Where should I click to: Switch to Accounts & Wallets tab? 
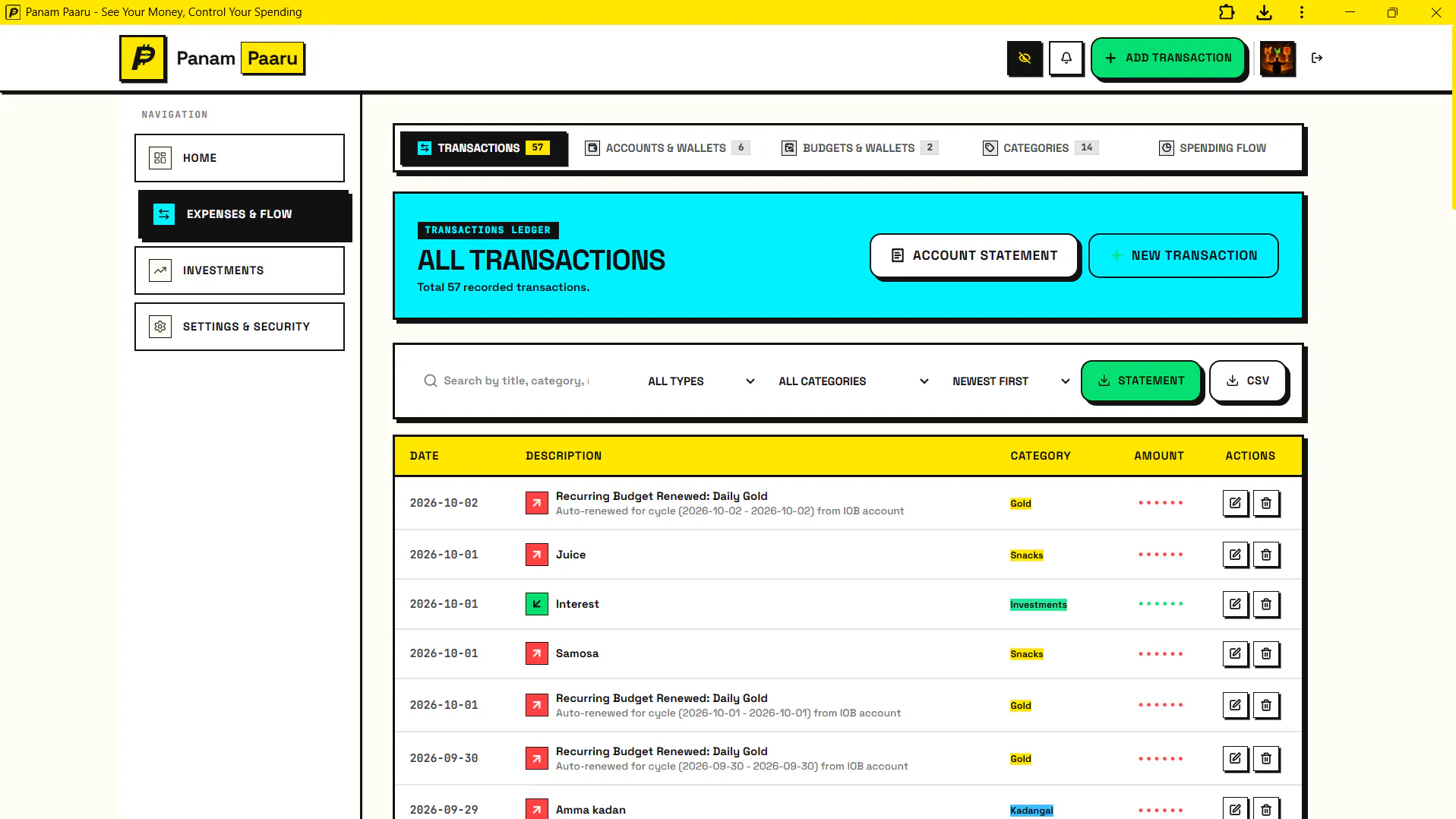click(667, 148)
